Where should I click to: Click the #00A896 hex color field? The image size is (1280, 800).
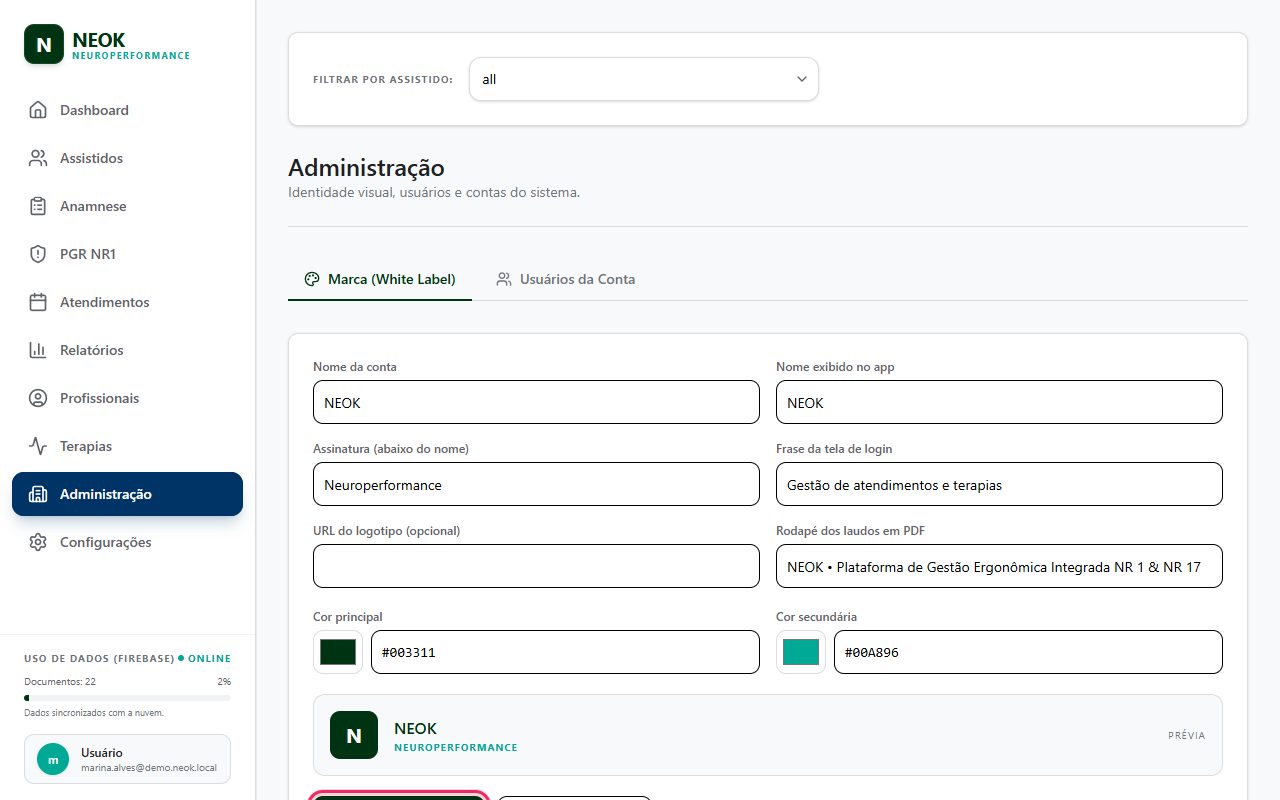(x=1028, y=652)
